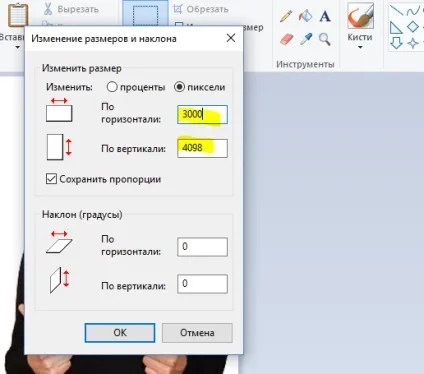This screenshot has height=374, width=424.
Task: Click the horizontal skew degrees field
Action: [202, 247]
